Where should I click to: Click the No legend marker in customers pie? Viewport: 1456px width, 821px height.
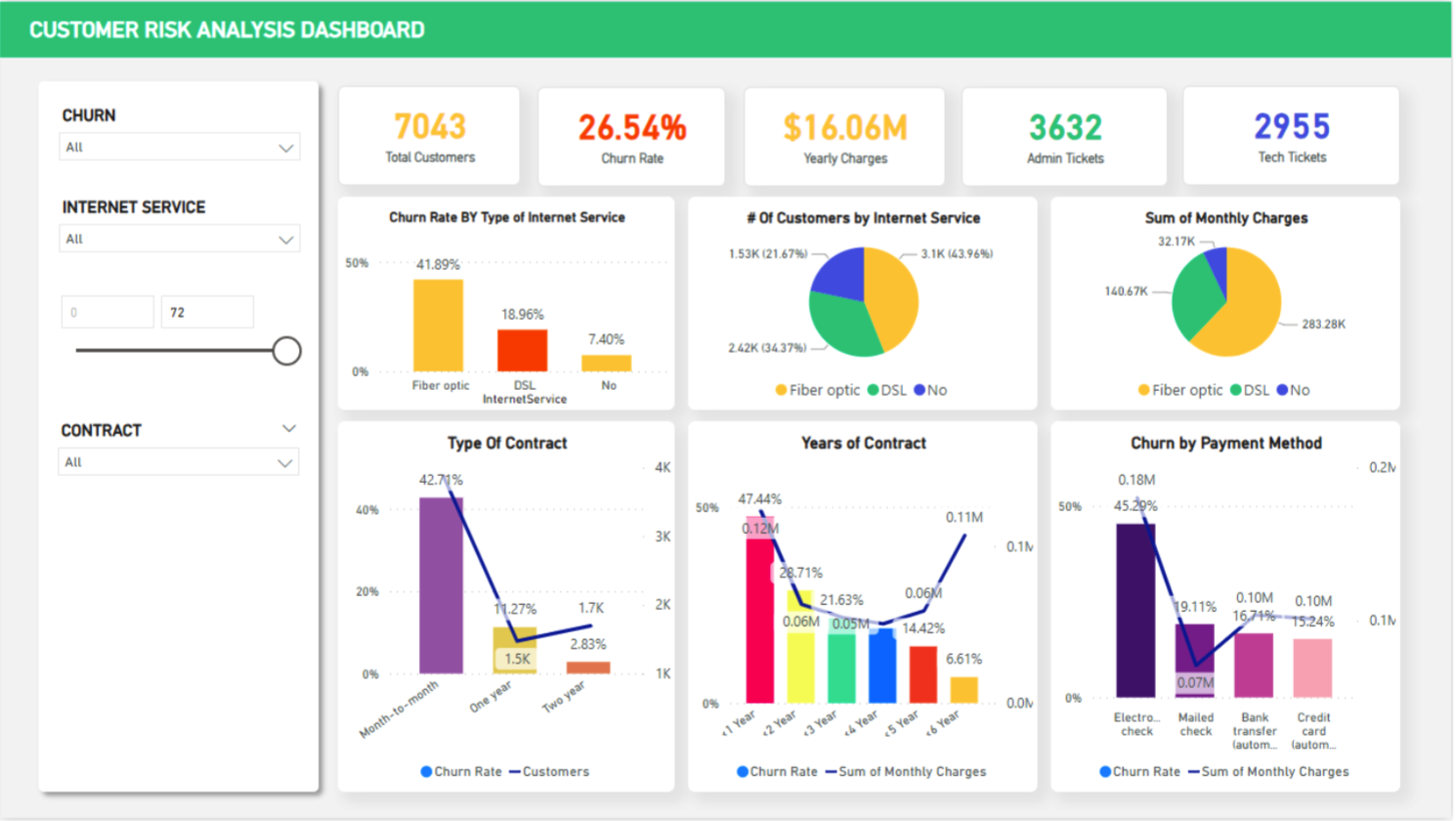pyautogui.click(x=920, y=391)
